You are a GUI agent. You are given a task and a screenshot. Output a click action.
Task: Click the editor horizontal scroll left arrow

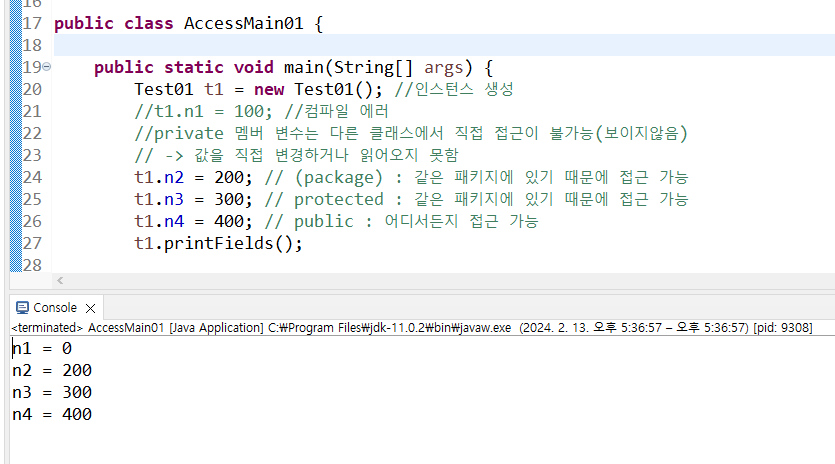pyautogui.click(x=60, y=280)
